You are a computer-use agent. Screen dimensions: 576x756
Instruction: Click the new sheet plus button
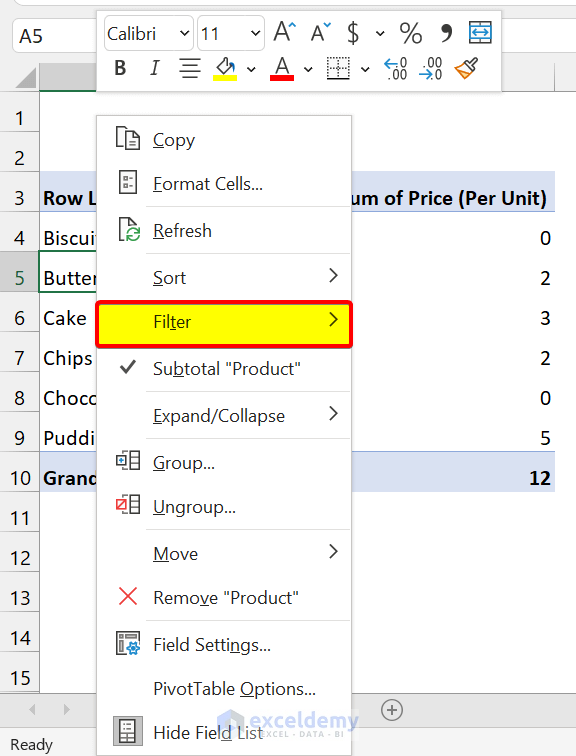point(392,710)
